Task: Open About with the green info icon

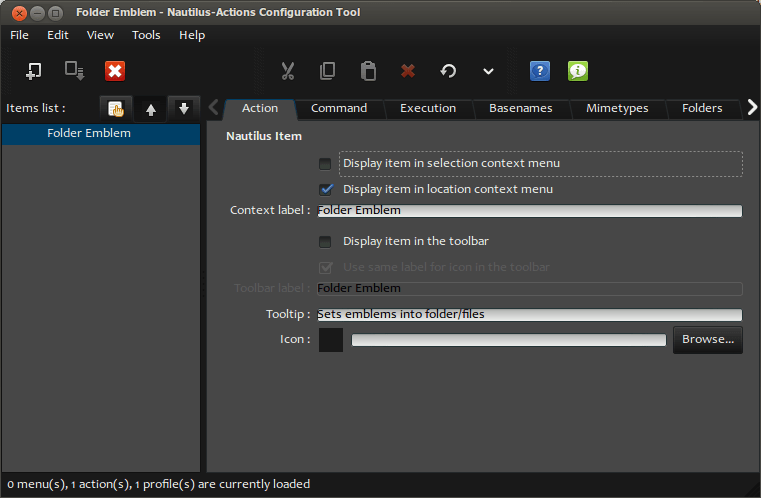Action: click(578, 71)
